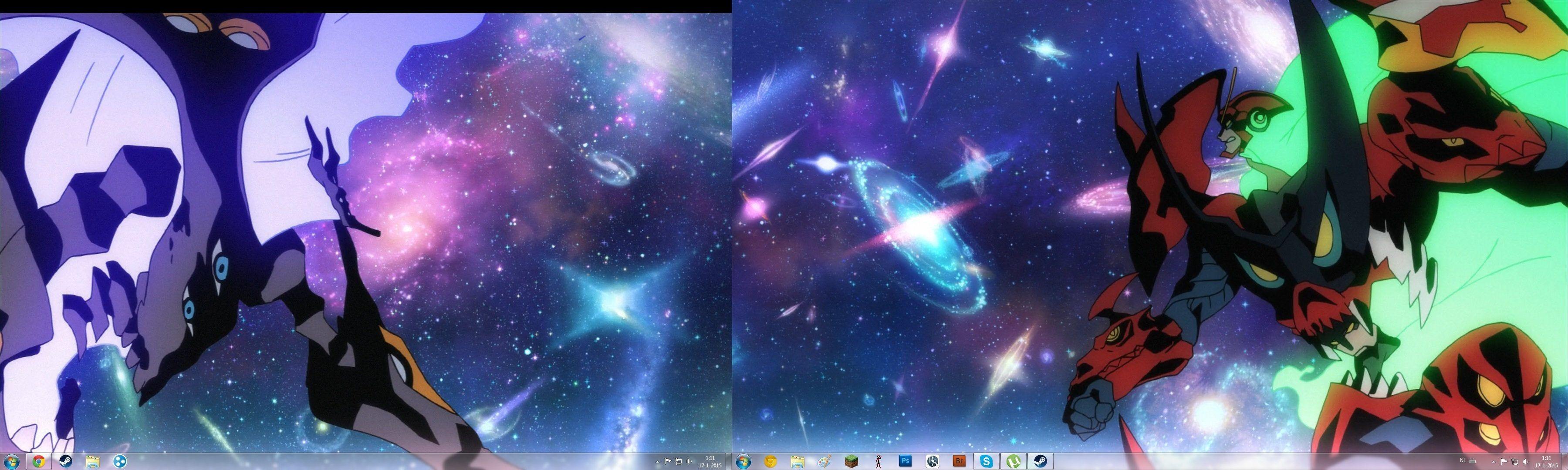Open network status icon on first monitor's tray

click(679, 461)
